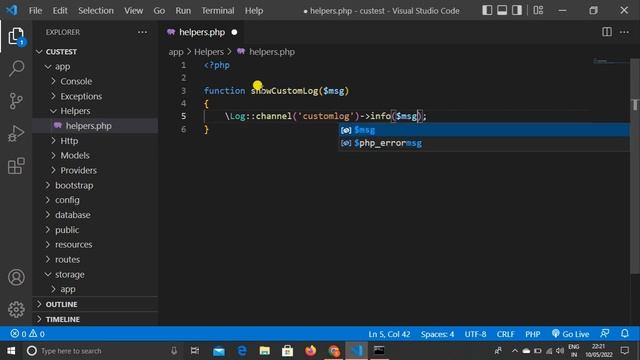Open the feedback icon in status bar

pos(605,334)
